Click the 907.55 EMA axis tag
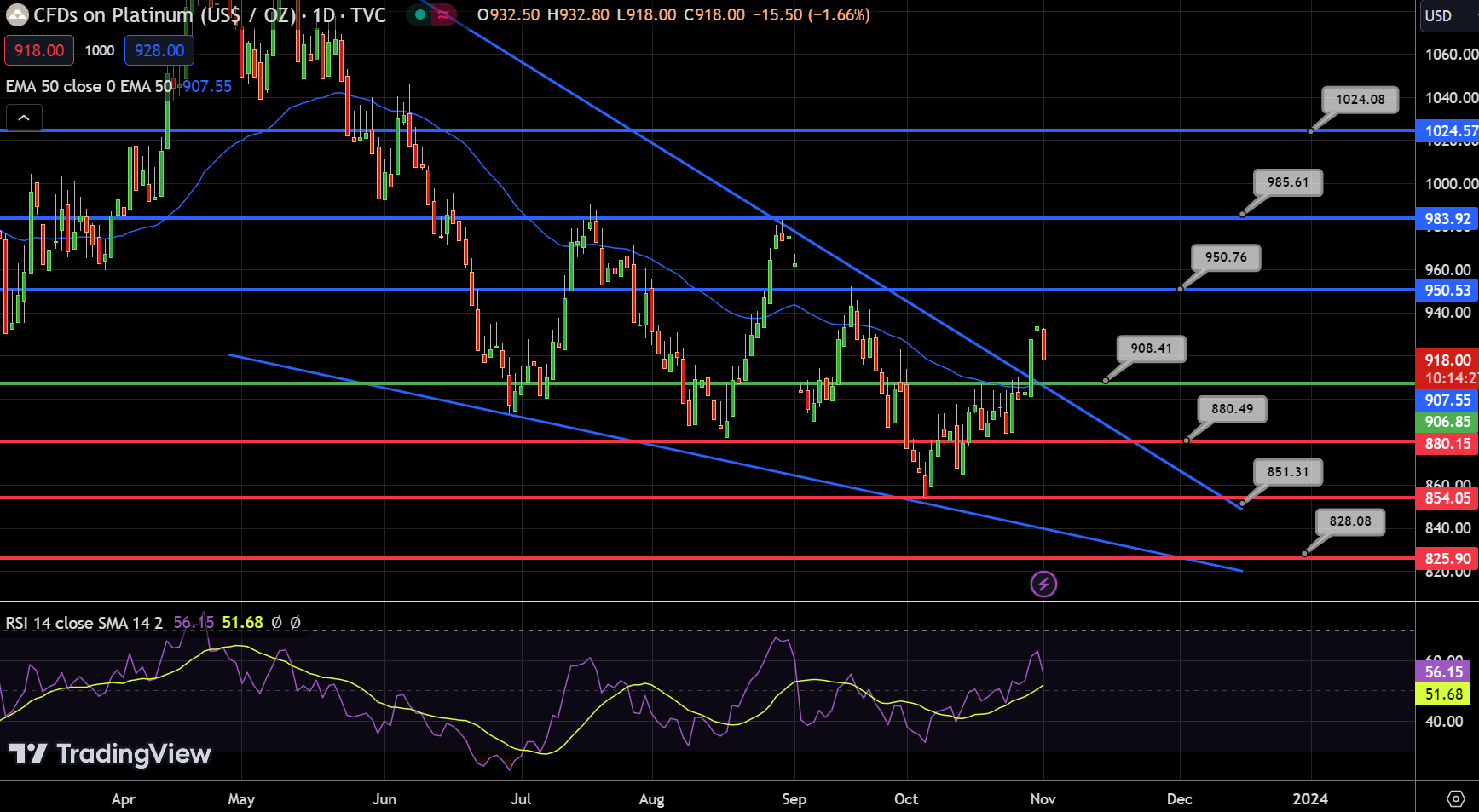This screenshot has width=1479, height=812. click(1447, 400)
